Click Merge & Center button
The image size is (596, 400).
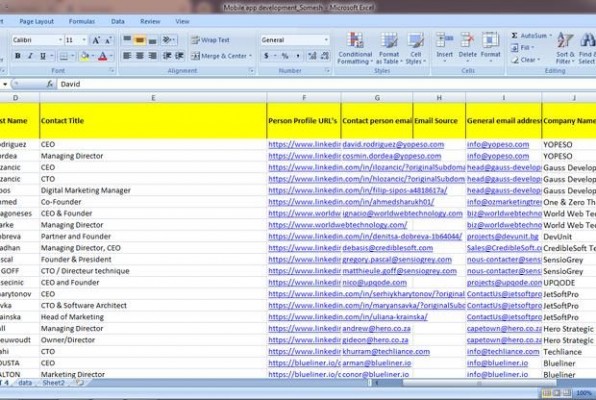pos(222,56)
